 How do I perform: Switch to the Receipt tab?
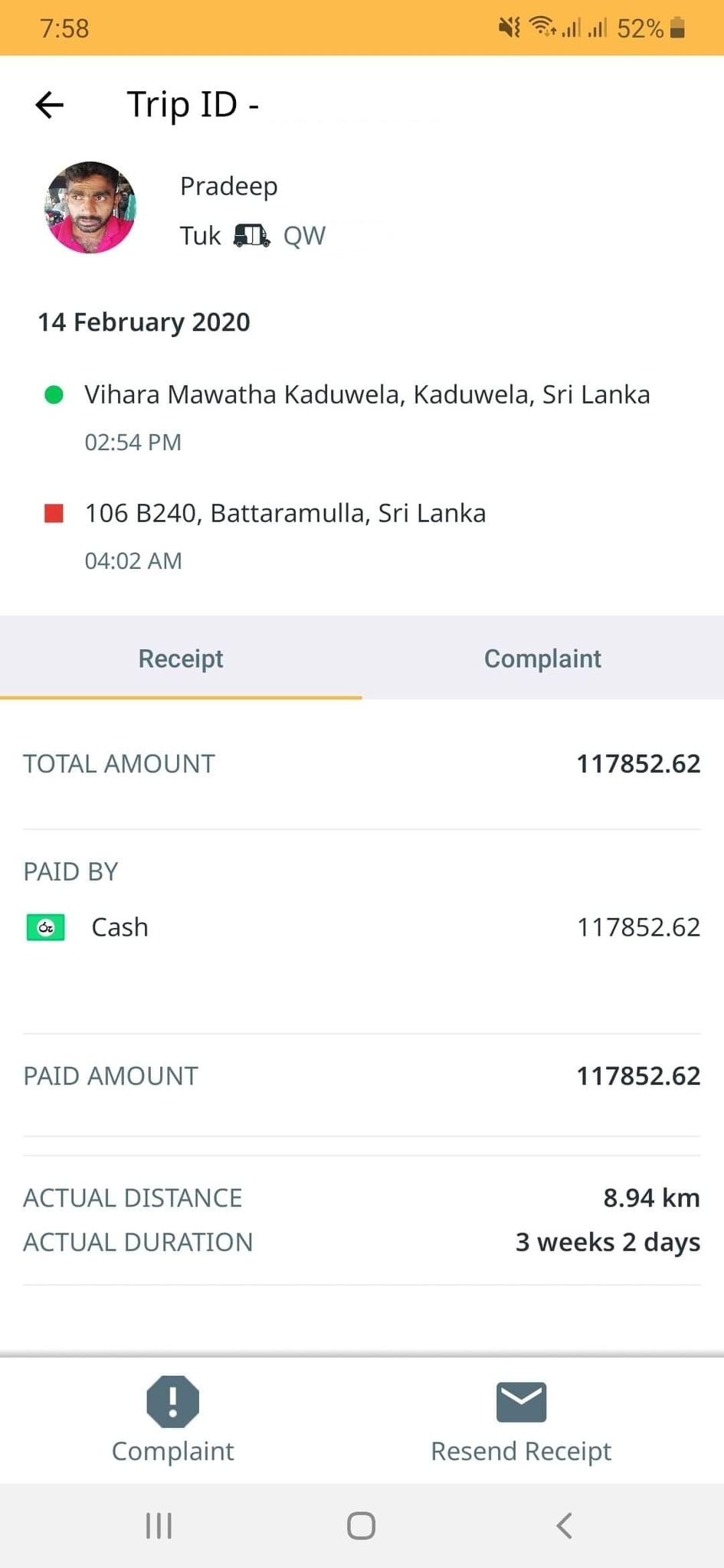(x=181, y=658)
